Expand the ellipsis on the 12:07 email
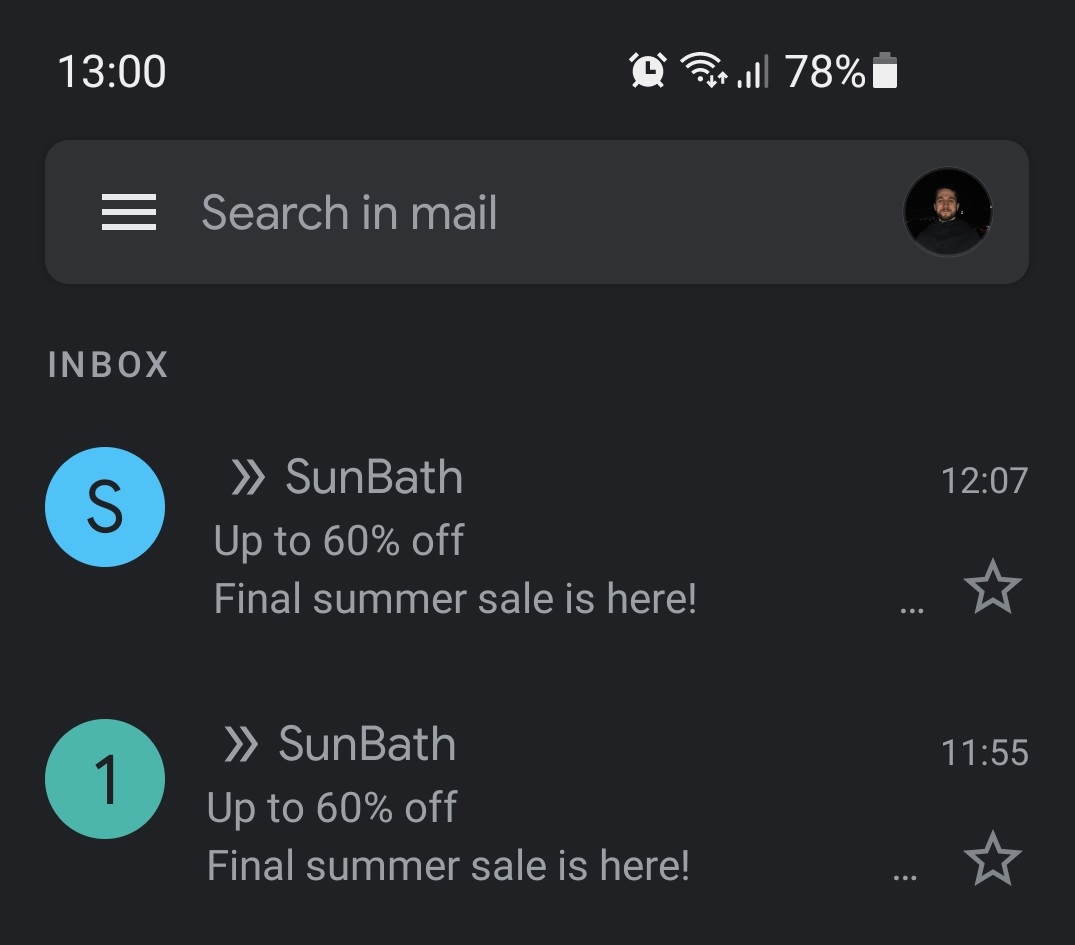 tap(912, 606)
